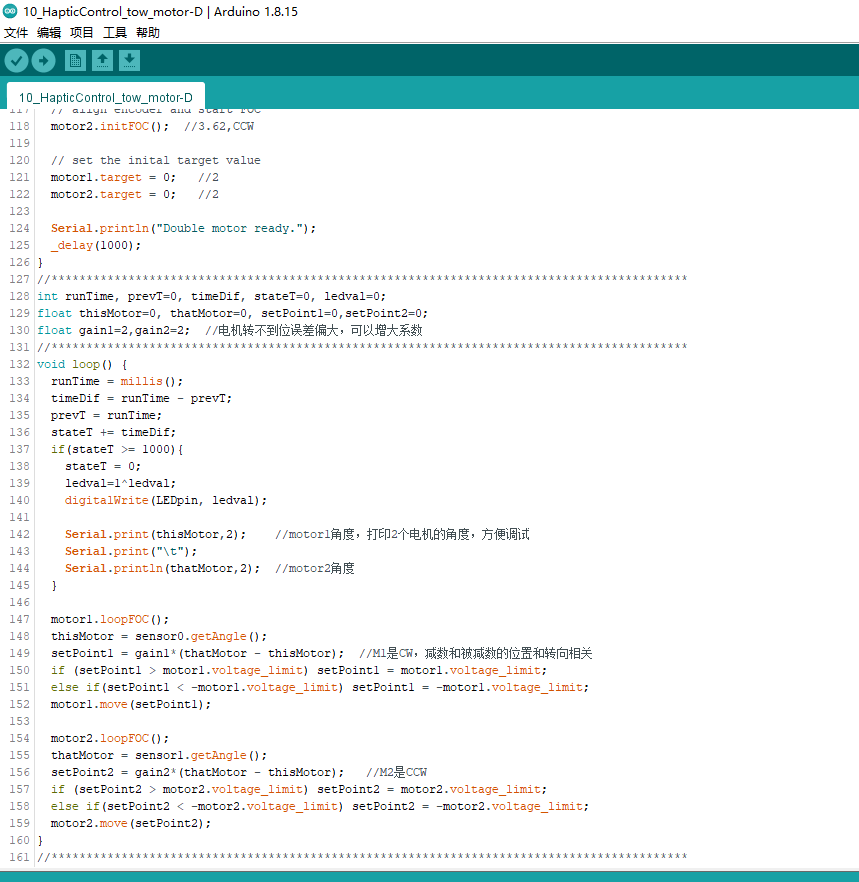Click the Save sketch icon
The height and width of the screenshot is (882, 859).
[129, 60]
